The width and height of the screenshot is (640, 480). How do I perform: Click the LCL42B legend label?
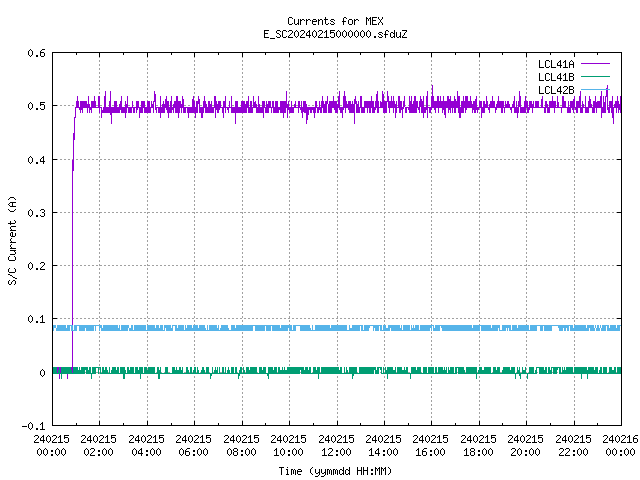coord(556,90)
